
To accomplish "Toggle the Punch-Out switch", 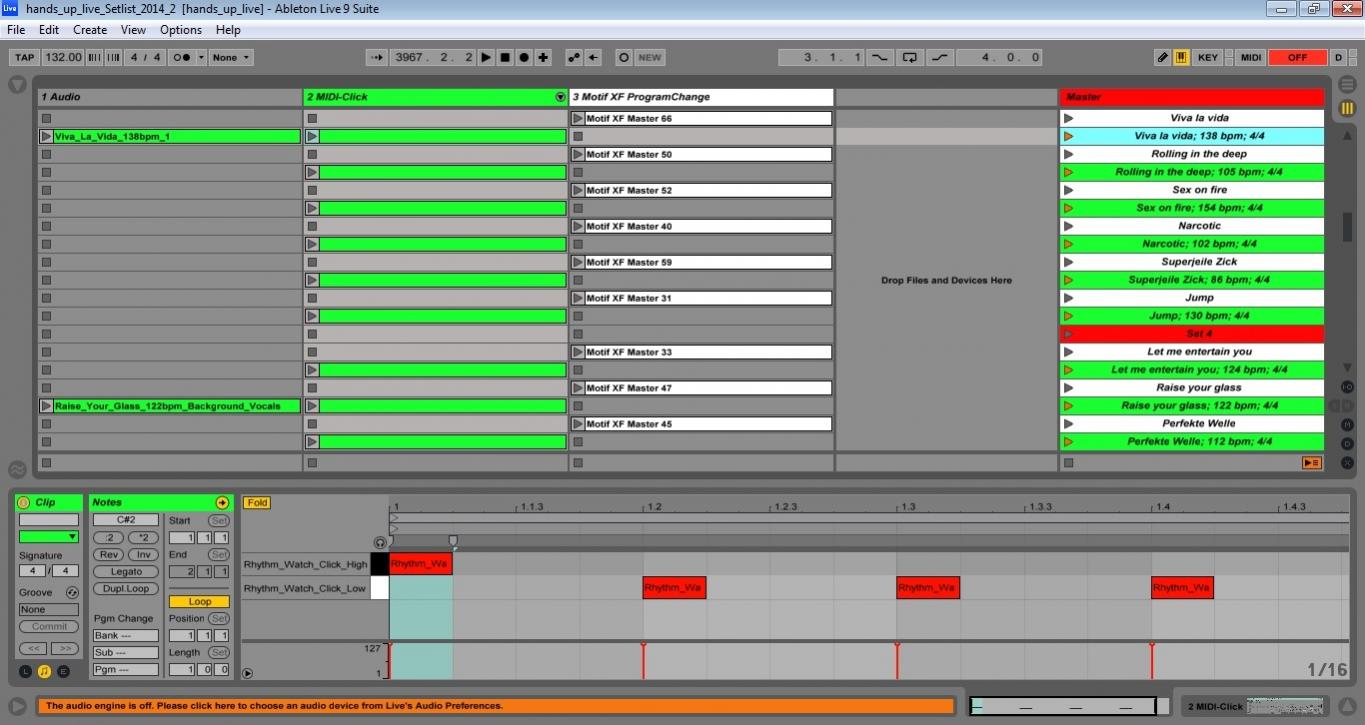I will tap(940, 57).
